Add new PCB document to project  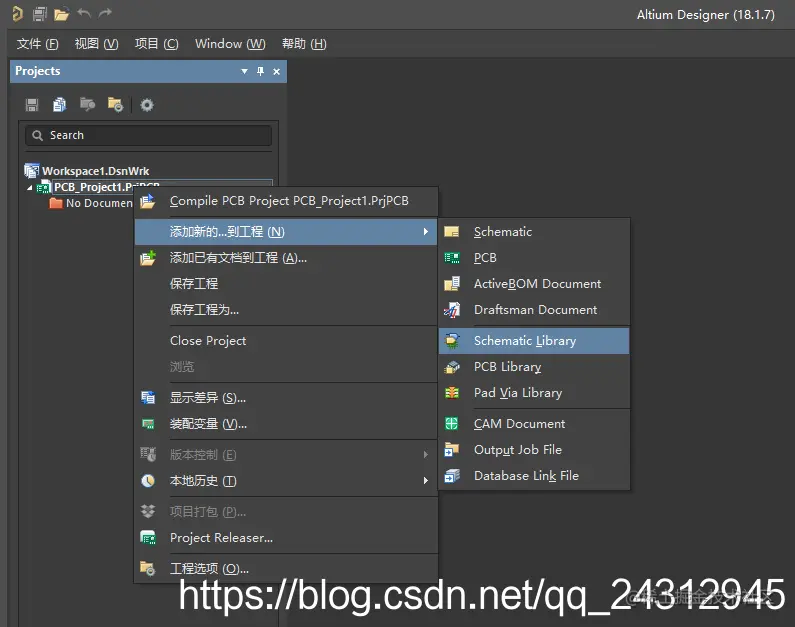point(534,258)
